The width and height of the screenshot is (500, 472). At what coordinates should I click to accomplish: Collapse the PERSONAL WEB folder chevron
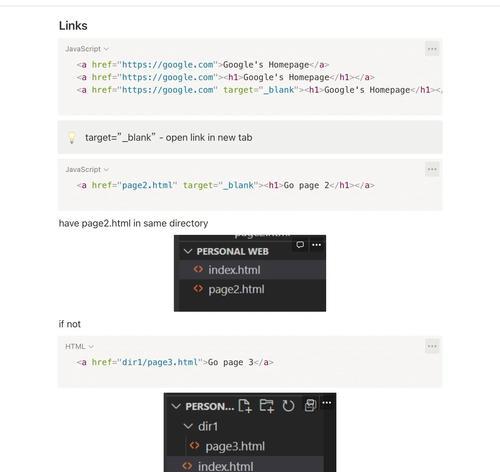pyautogui.click(x=188, y=251)
